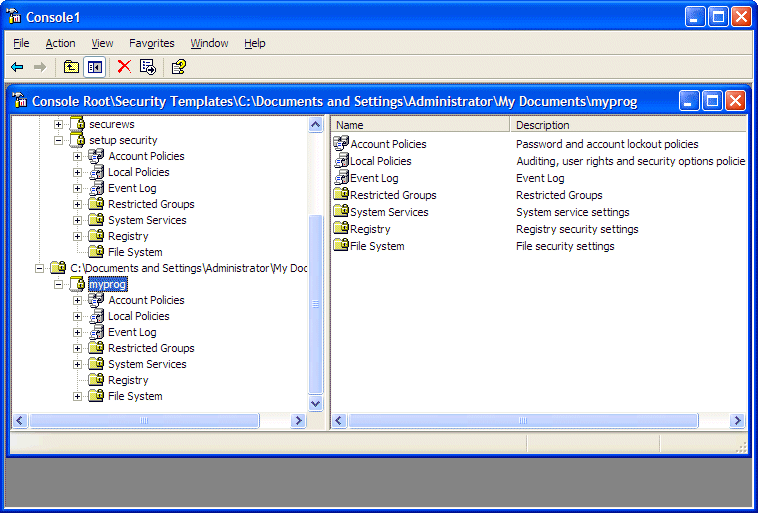Click Account Policies icon under myprog
The image size is (758, 513).
[96, 300]
